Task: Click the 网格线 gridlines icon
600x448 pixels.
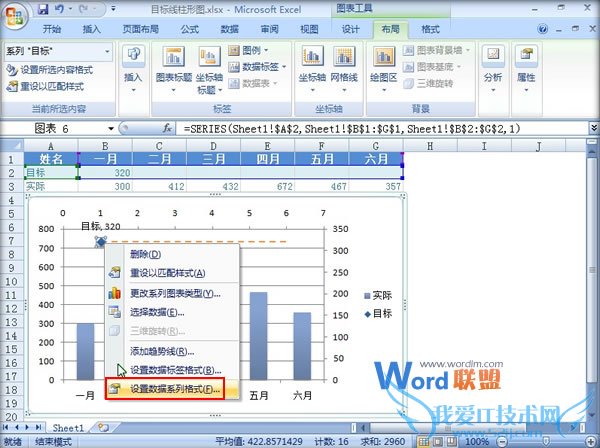Action: pyautogui.click(x=344, y=57)
